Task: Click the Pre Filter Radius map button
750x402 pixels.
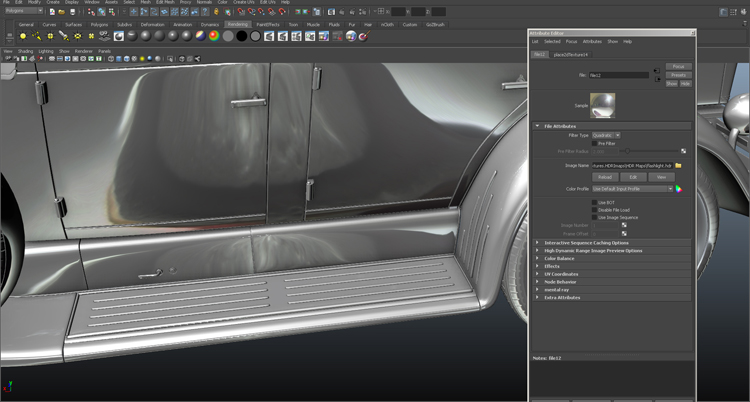Action: [x=683, y=151]
